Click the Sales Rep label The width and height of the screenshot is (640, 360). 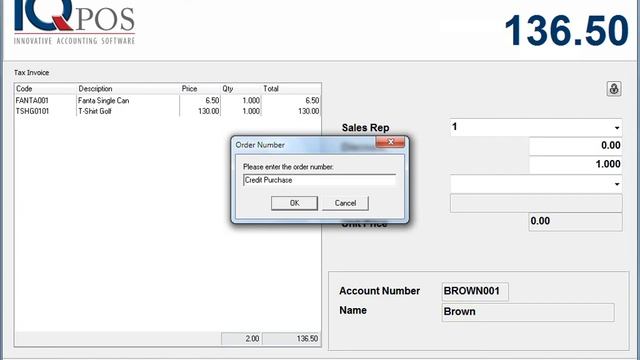tap(365, 128)
